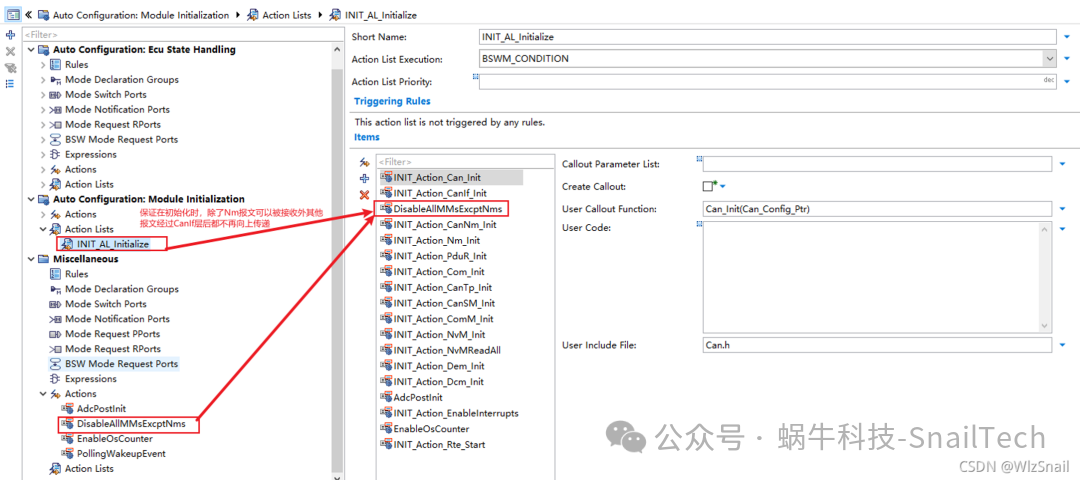This screenshot has height=480, width=1080.
Task: Collapse Auto Configuration: Module Initialization node
Action: click(x=30, y=199)
